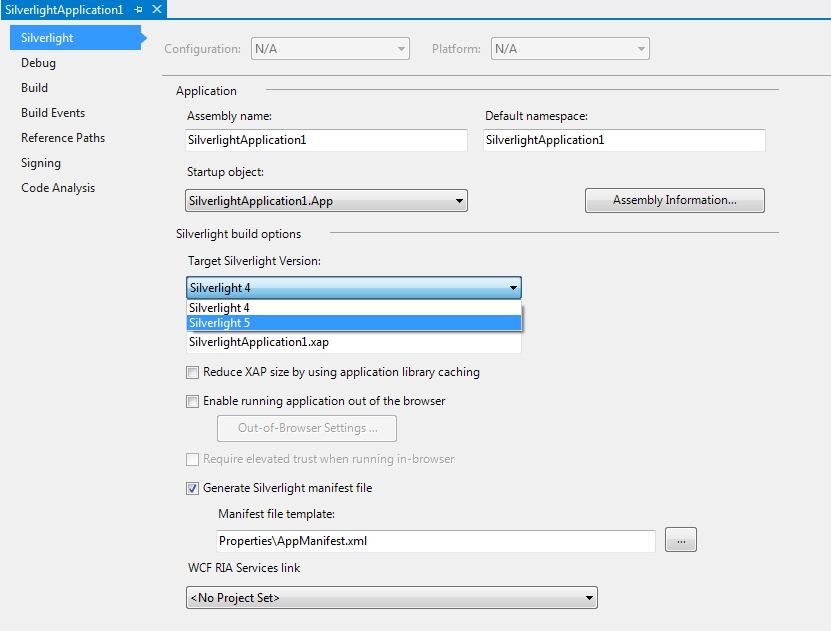Open the Reference Paths page
831x631 pixels.
pyautogui.click(x=63, y=138)
